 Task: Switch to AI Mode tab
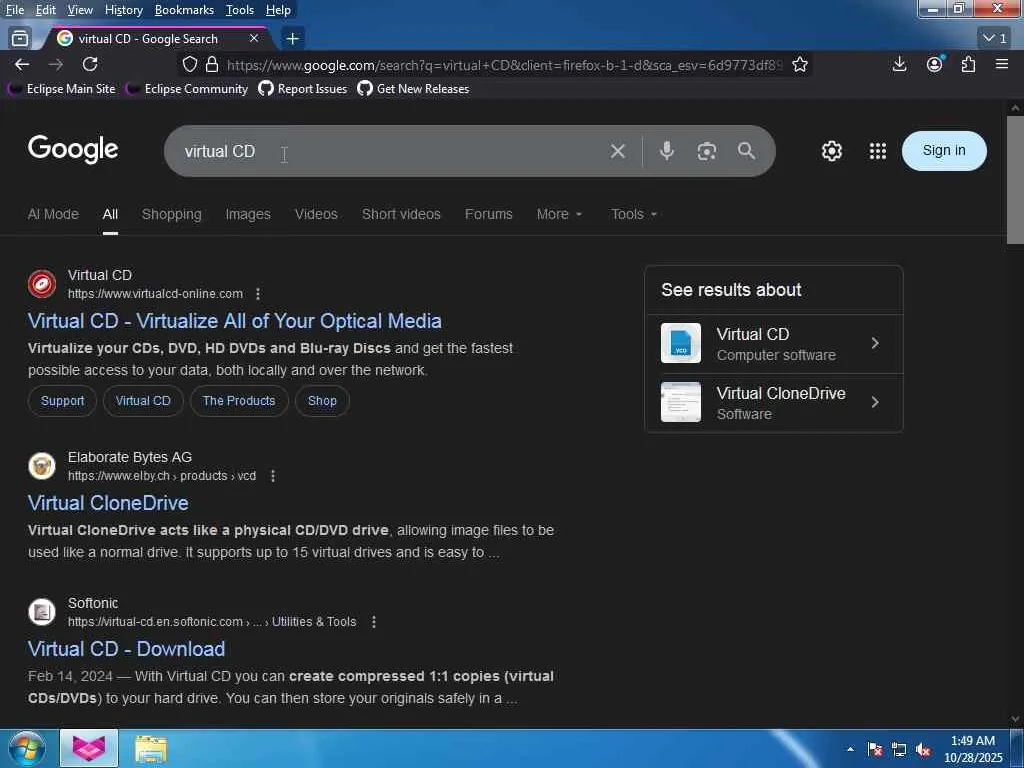click(x=53, y=214)
